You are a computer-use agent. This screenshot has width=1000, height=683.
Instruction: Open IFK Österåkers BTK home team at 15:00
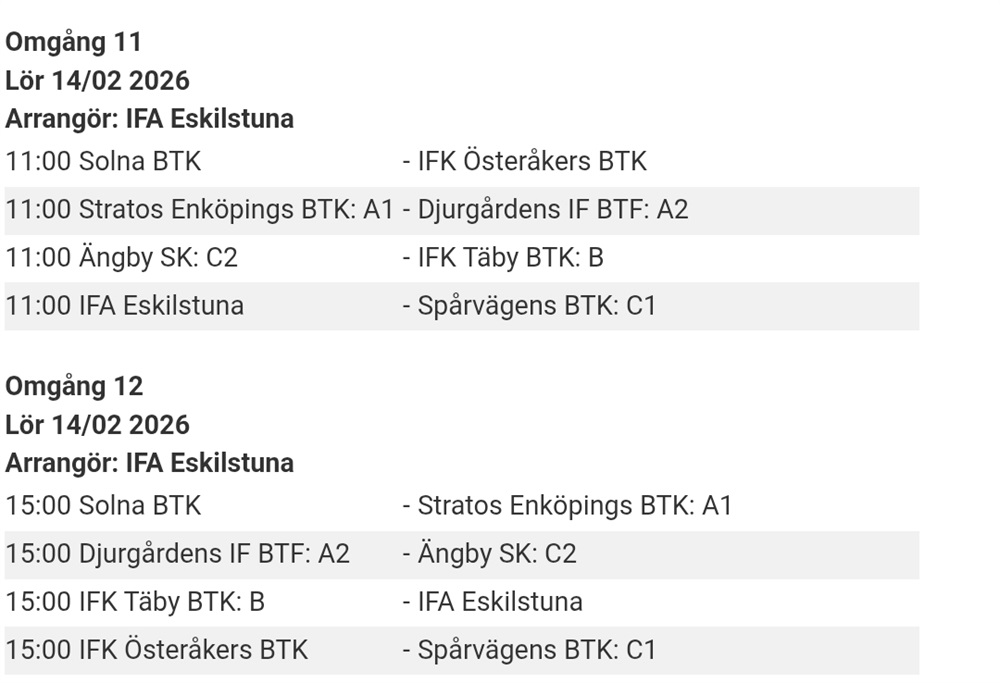(194, 650)
